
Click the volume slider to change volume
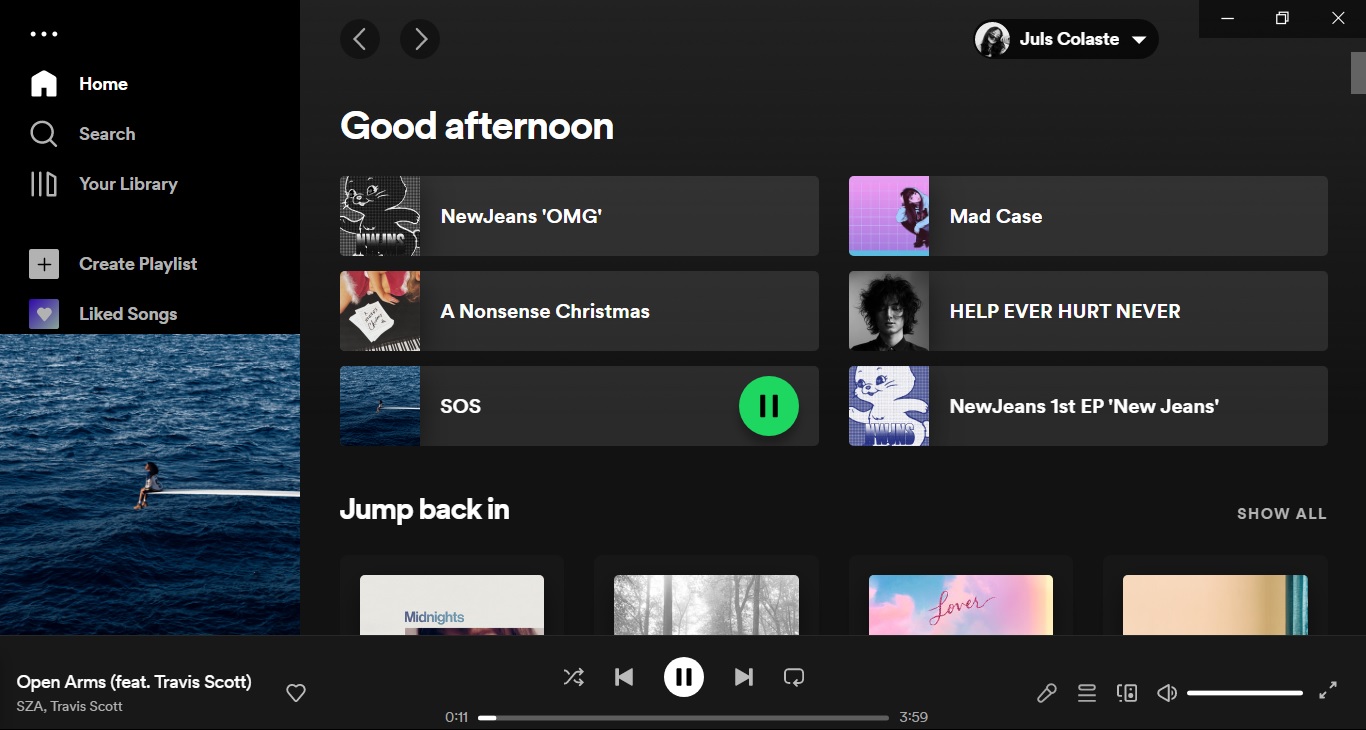1244,692
